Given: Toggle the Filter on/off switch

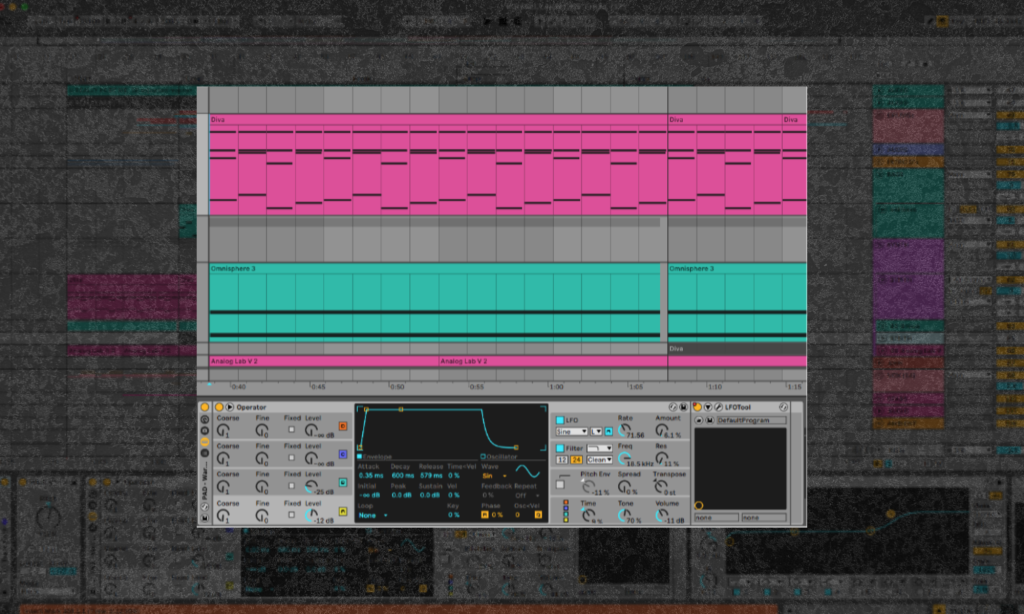Looking at the screenshot, I should [560, 449].
